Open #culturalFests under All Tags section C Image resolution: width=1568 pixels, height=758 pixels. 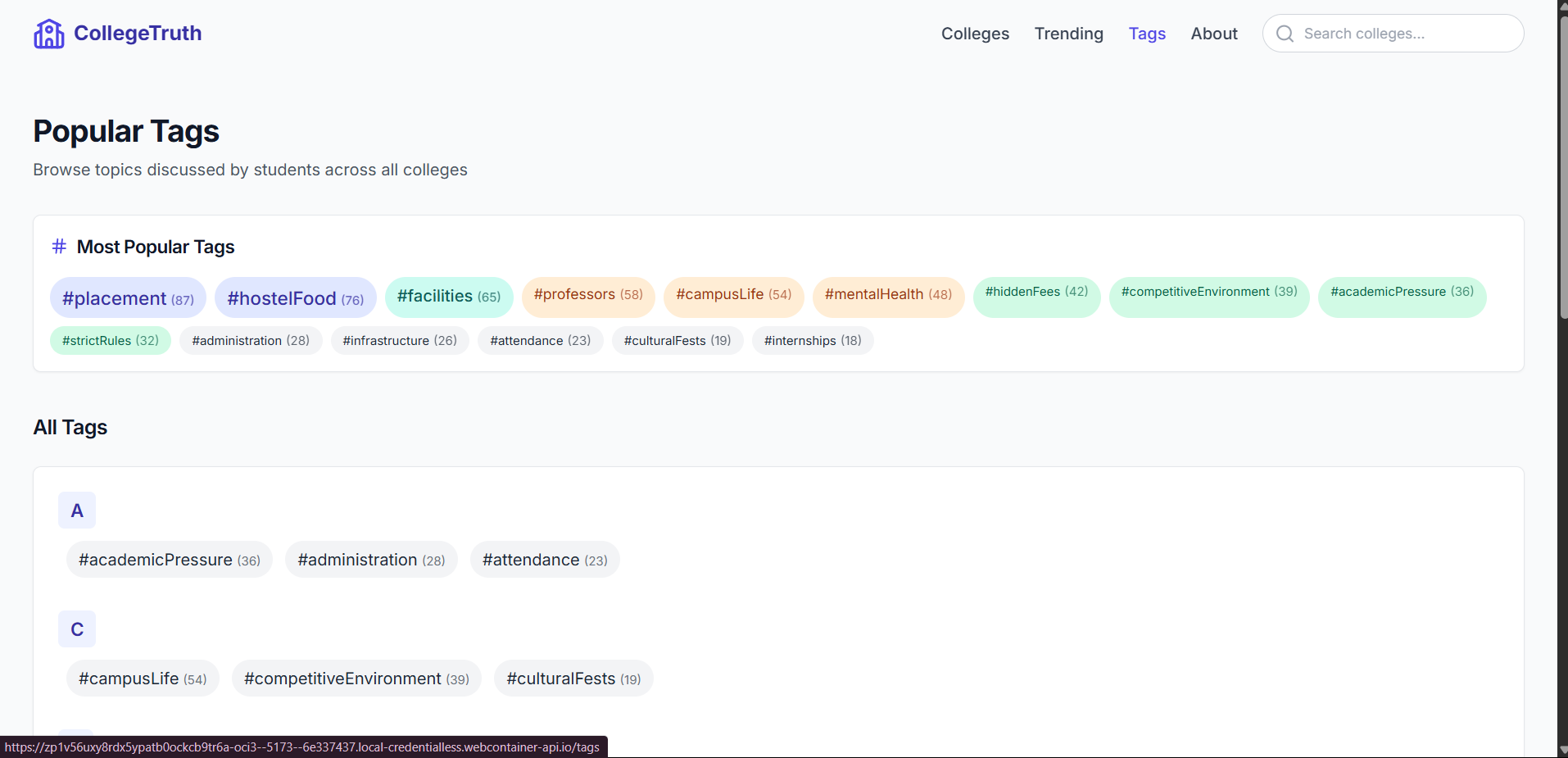[573, 679]
